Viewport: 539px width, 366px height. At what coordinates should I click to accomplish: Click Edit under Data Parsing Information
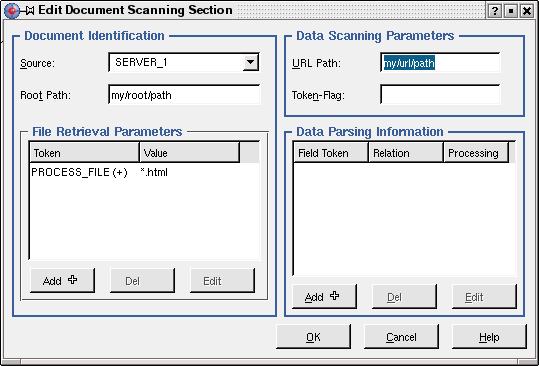pyautogui.click(x=484, y=296)
